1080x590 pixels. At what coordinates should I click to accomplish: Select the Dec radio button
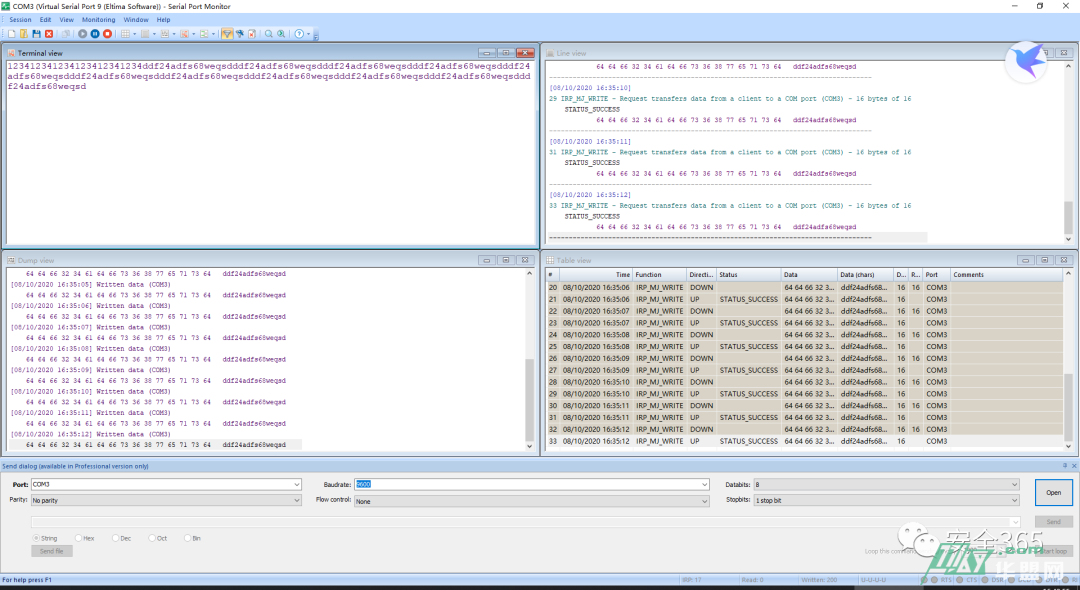click(x=115, y=538)
